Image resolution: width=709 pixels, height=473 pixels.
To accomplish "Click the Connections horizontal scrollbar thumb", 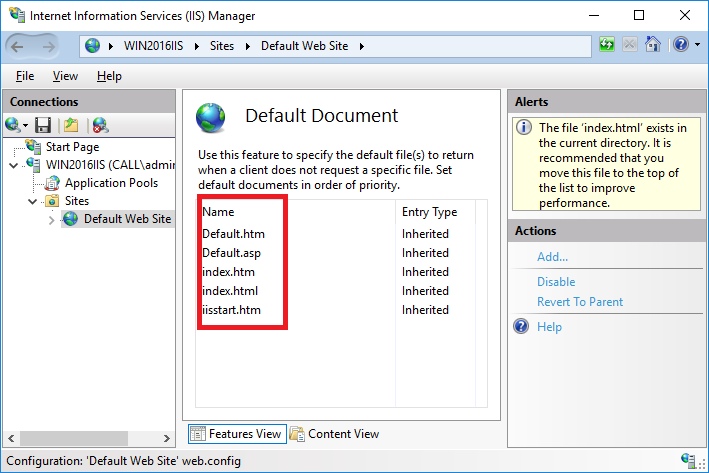I will pyautogui.click(x=73, y=438).
